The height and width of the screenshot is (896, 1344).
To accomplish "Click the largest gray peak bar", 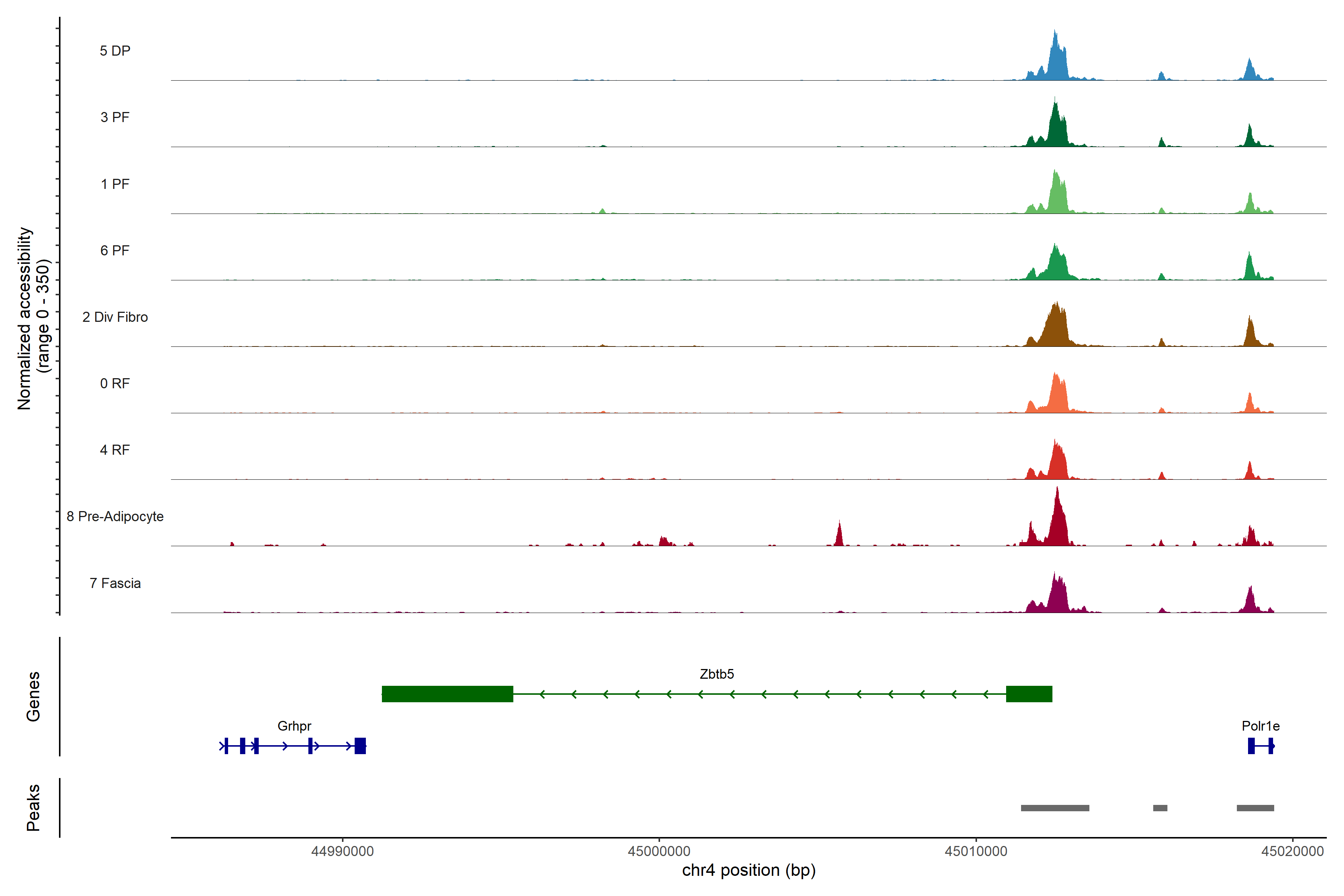I will point(1055,808).
